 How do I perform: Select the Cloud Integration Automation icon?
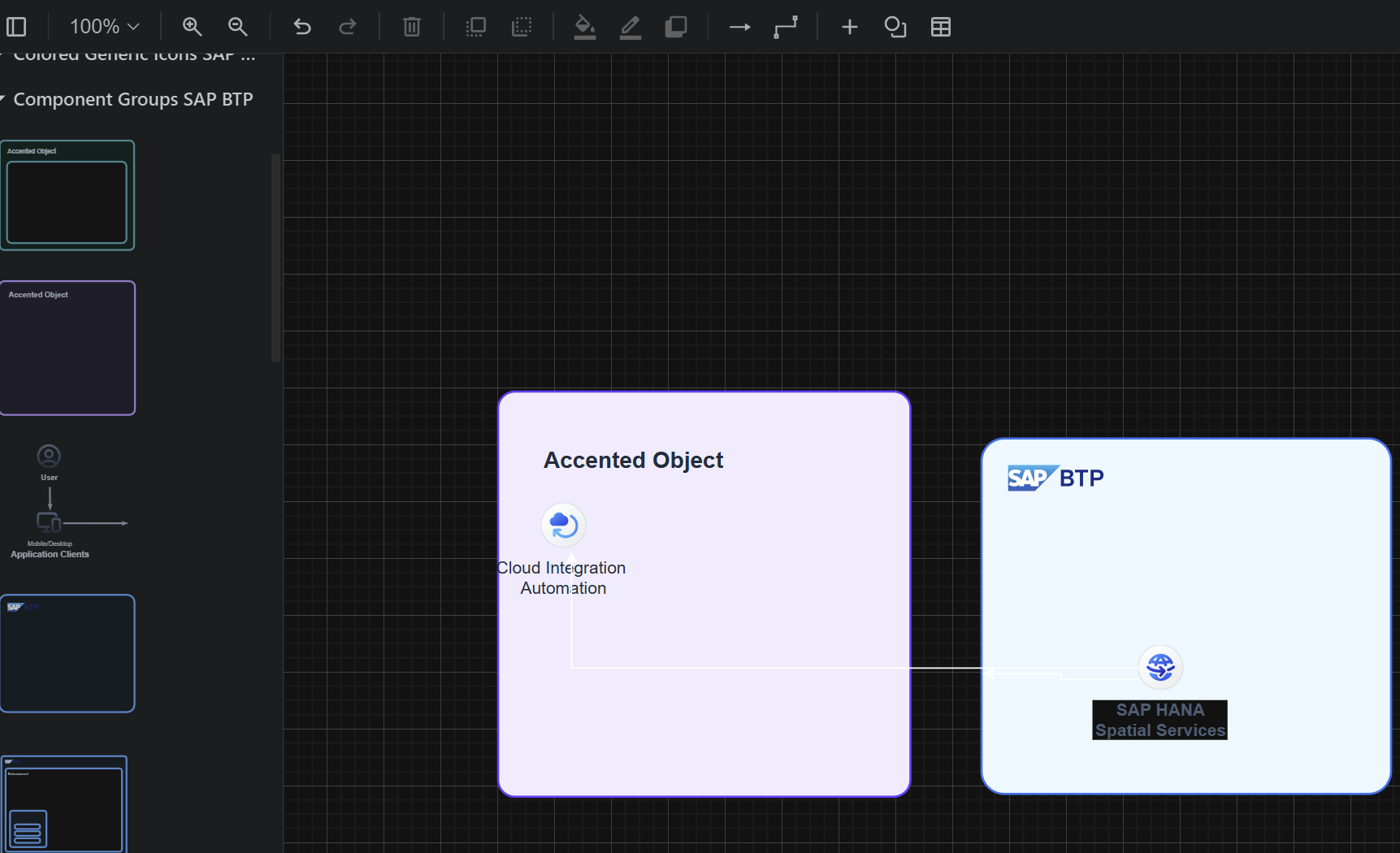(x=563, y=525)
